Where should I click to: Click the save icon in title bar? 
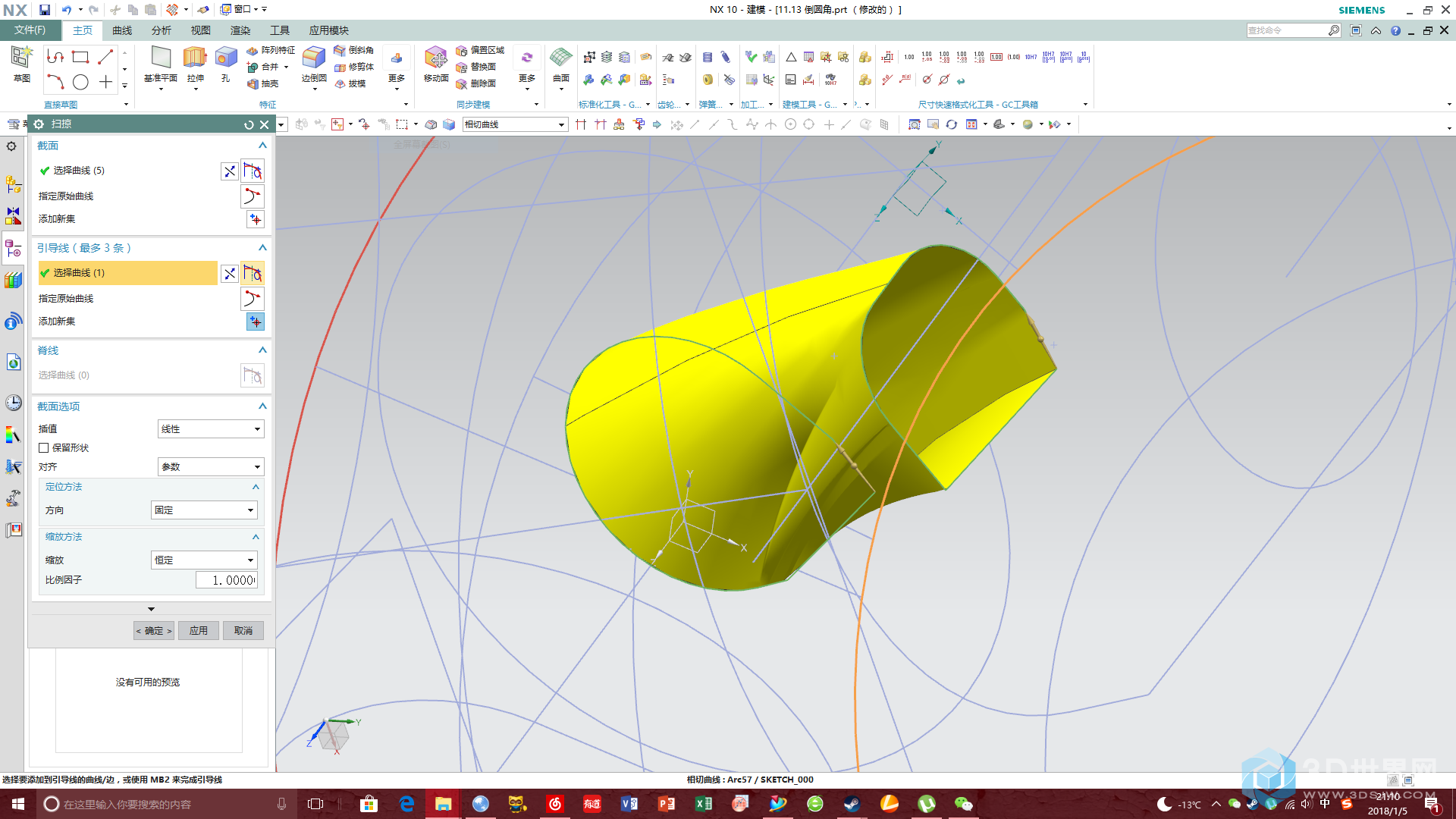click(x=45, y=10)
